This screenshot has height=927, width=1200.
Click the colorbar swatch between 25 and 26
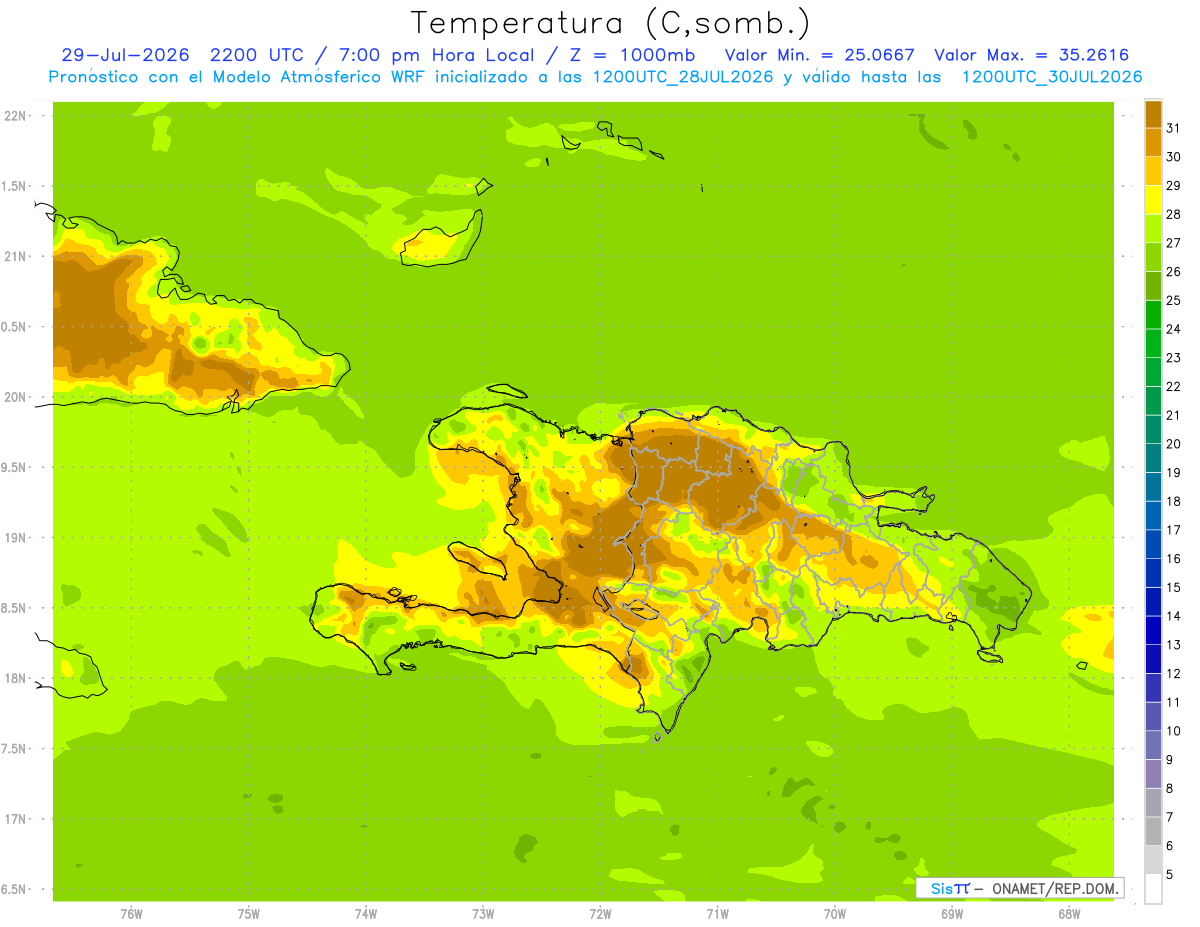tap(1153, 287)
